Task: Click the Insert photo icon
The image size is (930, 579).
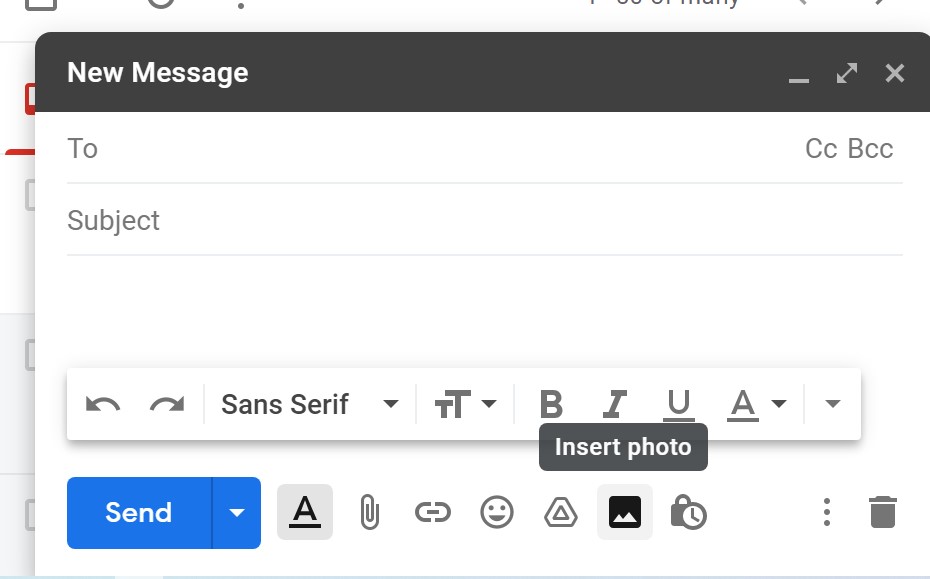Action: (x=625, y=513)
